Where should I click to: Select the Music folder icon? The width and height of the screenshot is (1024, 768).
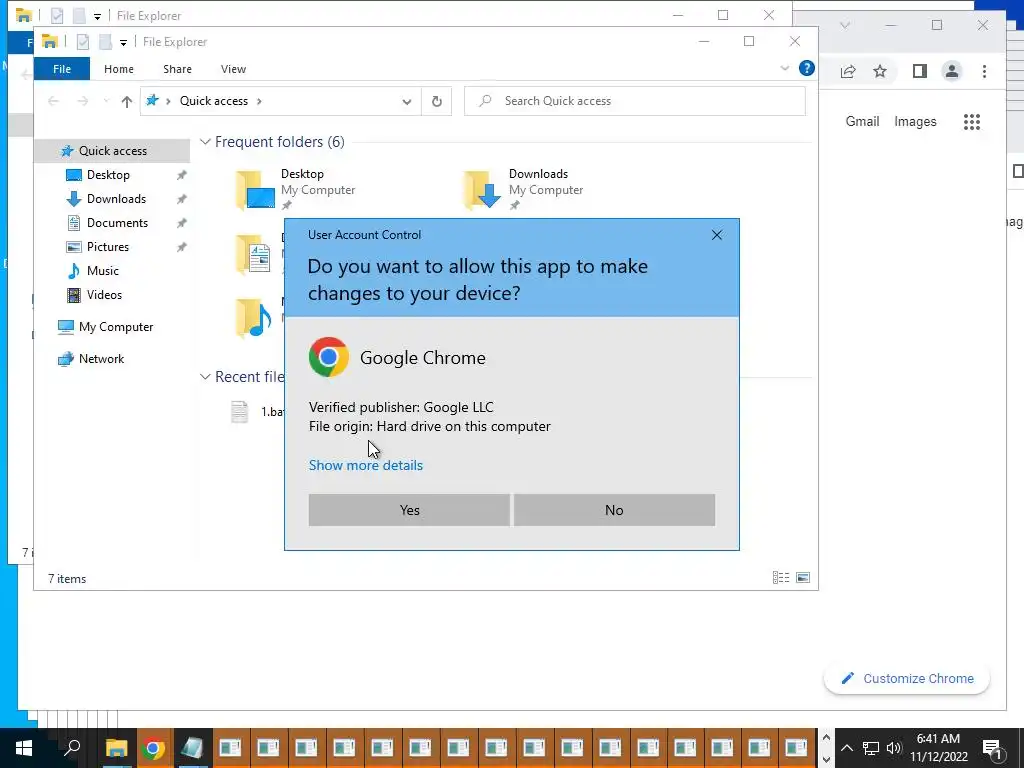point(253,317)
